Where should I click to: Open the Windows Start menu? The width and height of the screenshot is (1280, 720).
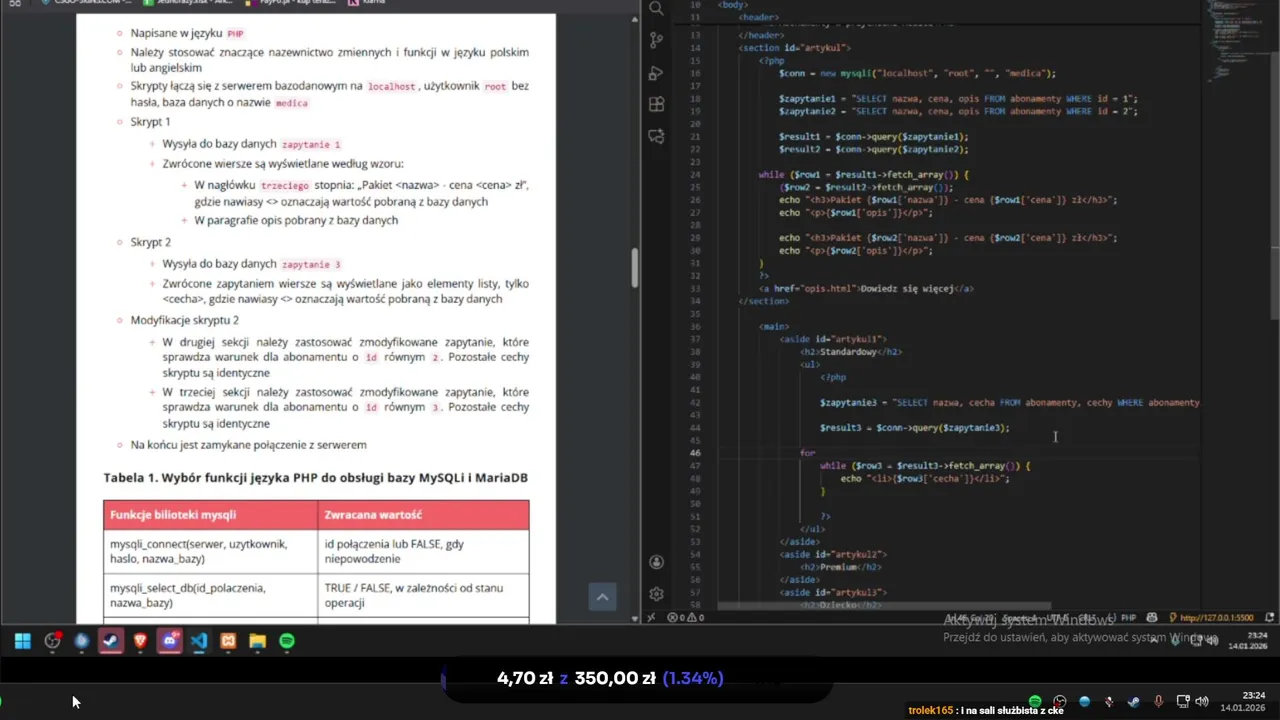pyautogui.click(x=22, y=641)
